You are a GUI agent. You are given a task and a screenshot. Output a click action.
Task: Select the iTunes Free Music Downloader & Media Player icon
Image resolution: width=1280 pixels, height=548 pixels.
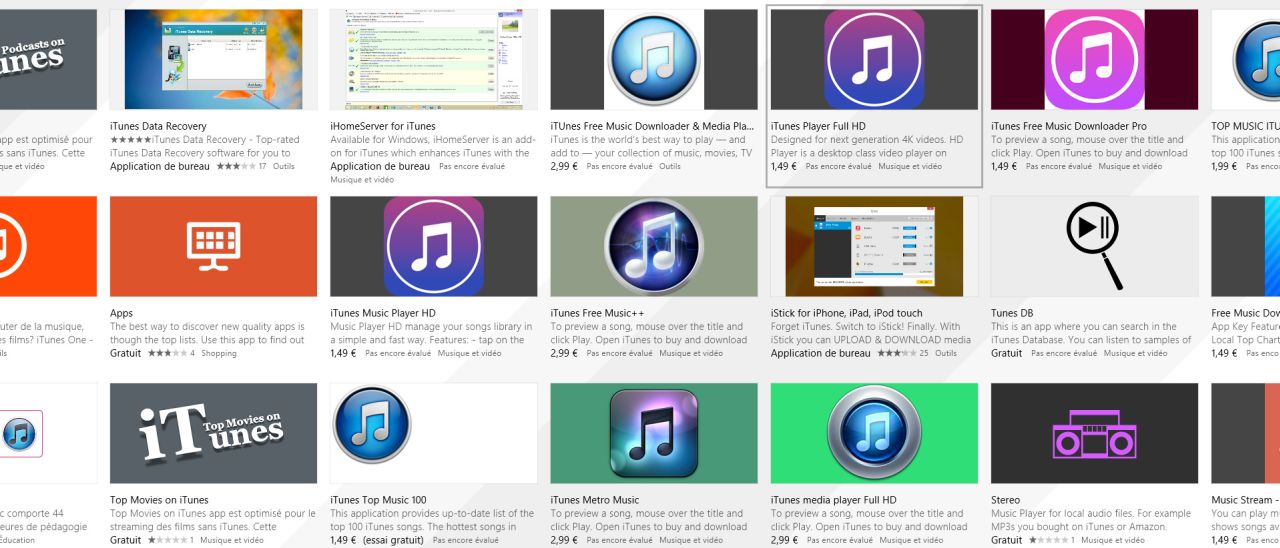[x=653, y=60]
